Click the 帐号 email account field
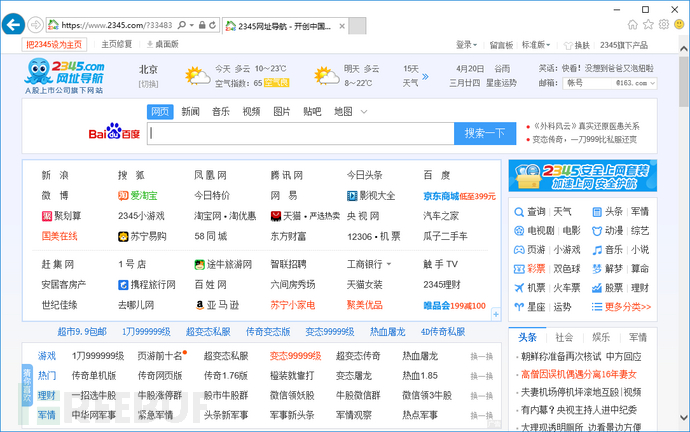 pyautogui.click(x=588, y=83)
